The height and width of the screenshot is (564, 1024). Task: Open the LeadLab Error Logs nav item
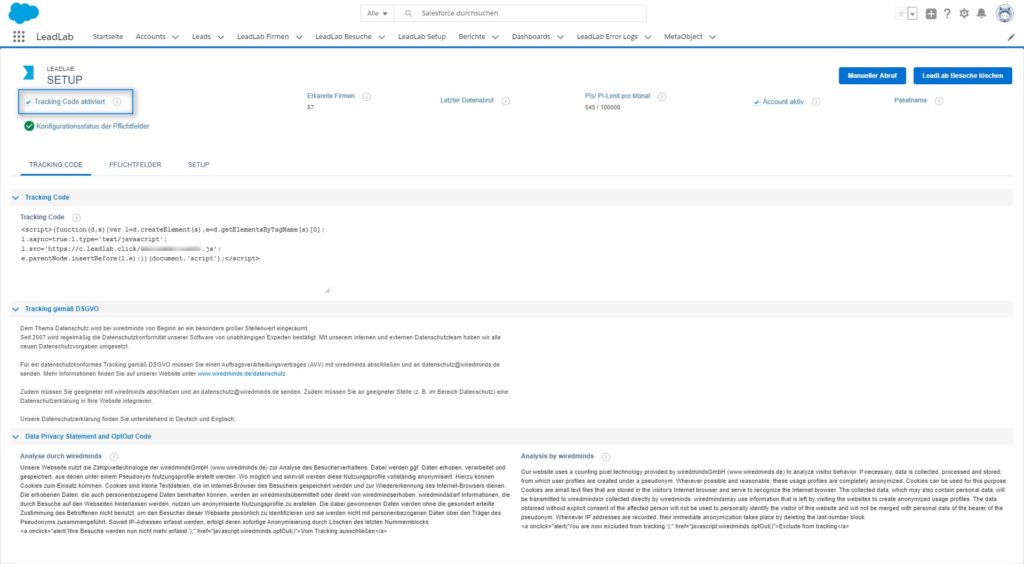(607, 37)
